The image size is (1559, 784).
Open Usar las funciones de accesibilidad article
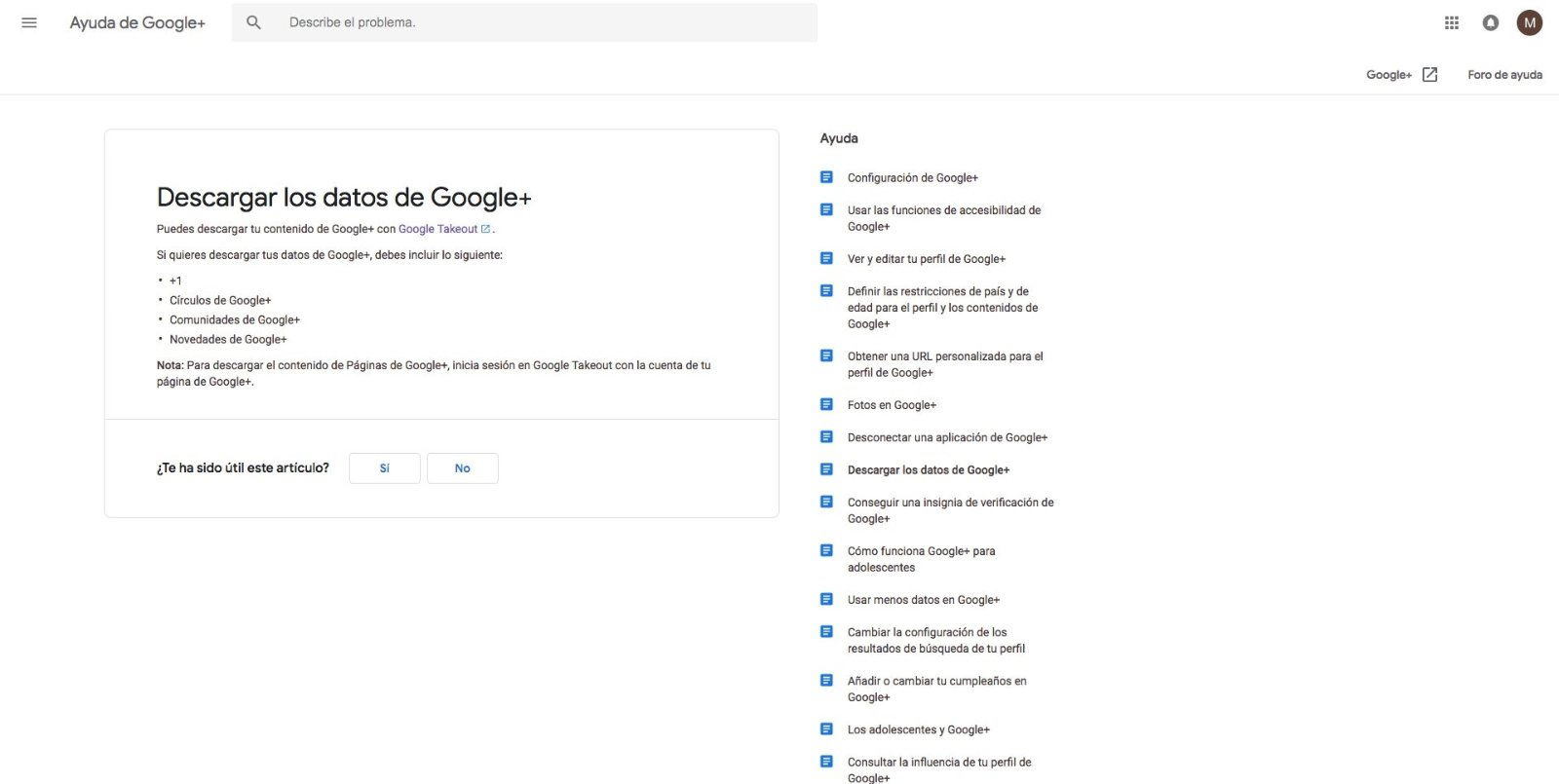(x=944, y=218)
